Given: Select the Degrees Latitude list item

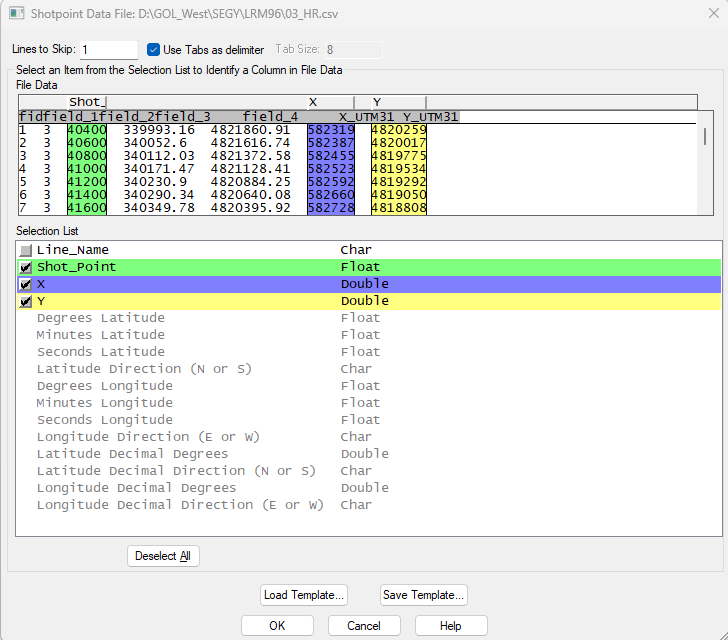Looking at the screenshot, I should (100, 318).
